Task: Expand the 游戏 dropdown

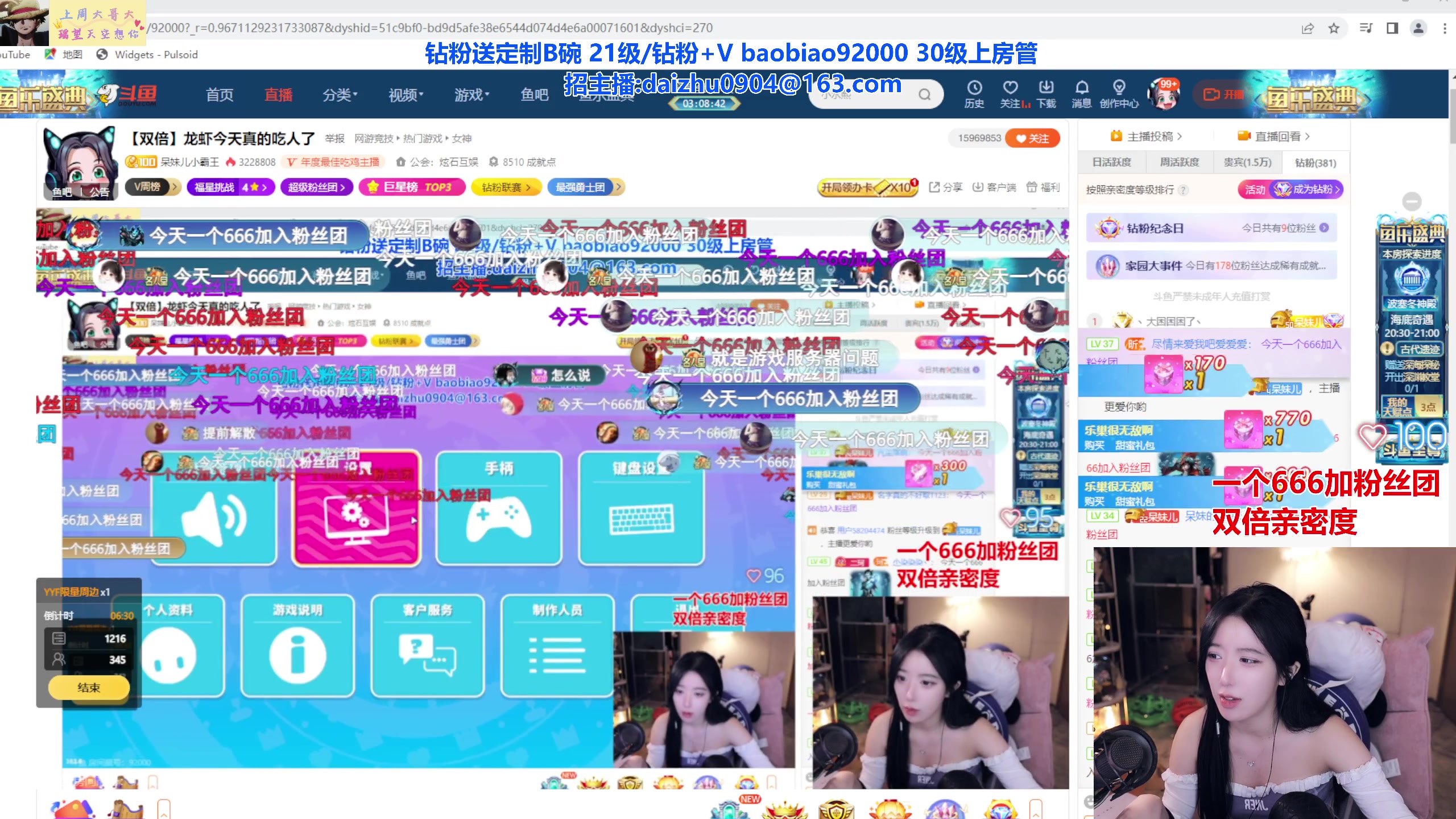Action: pos(471,94)
